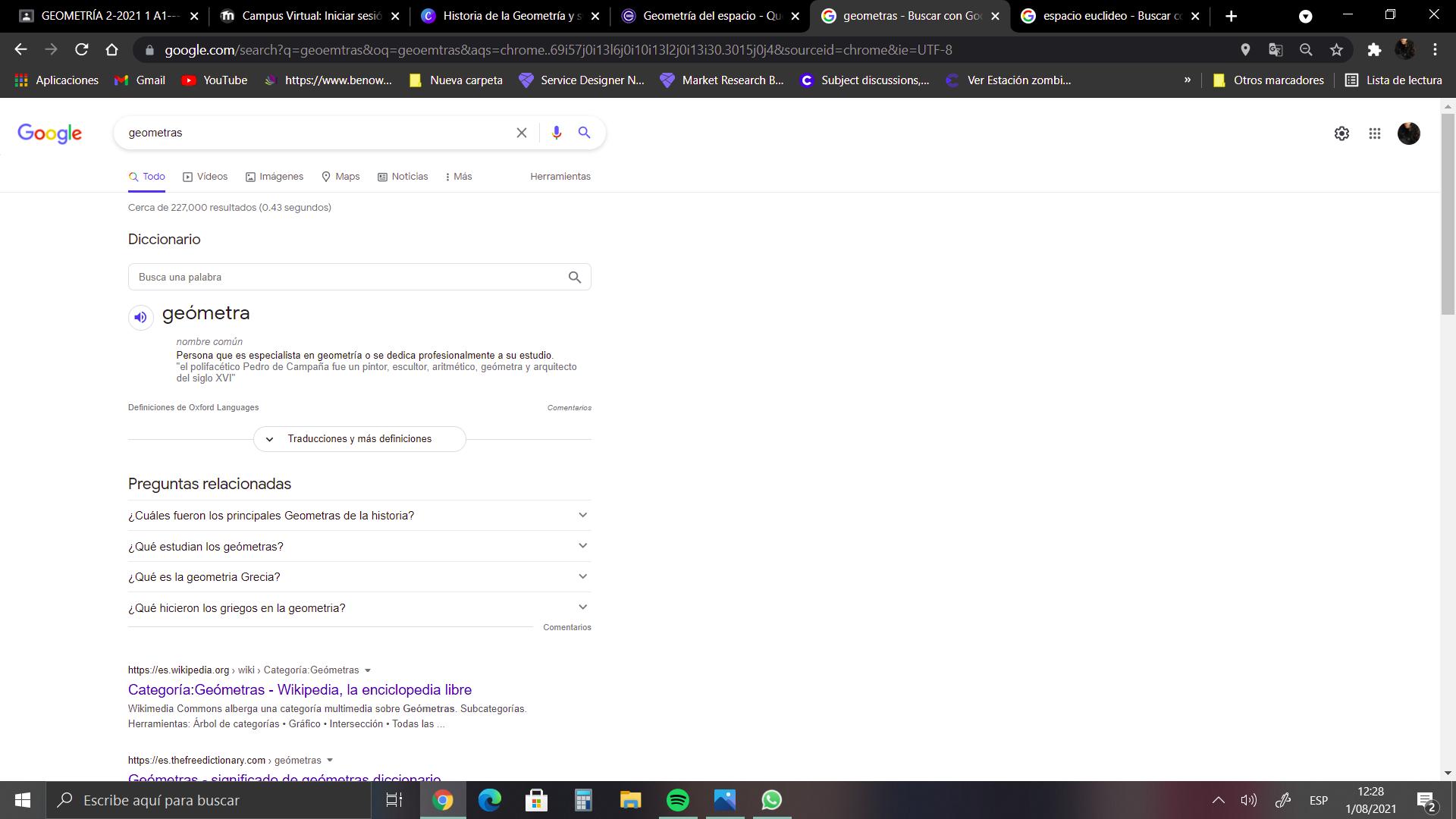Open Categoría:Geómetras Wikipedia result link
The height and width of the screenshot is (819, 1456).
click(x=300, y=689)
